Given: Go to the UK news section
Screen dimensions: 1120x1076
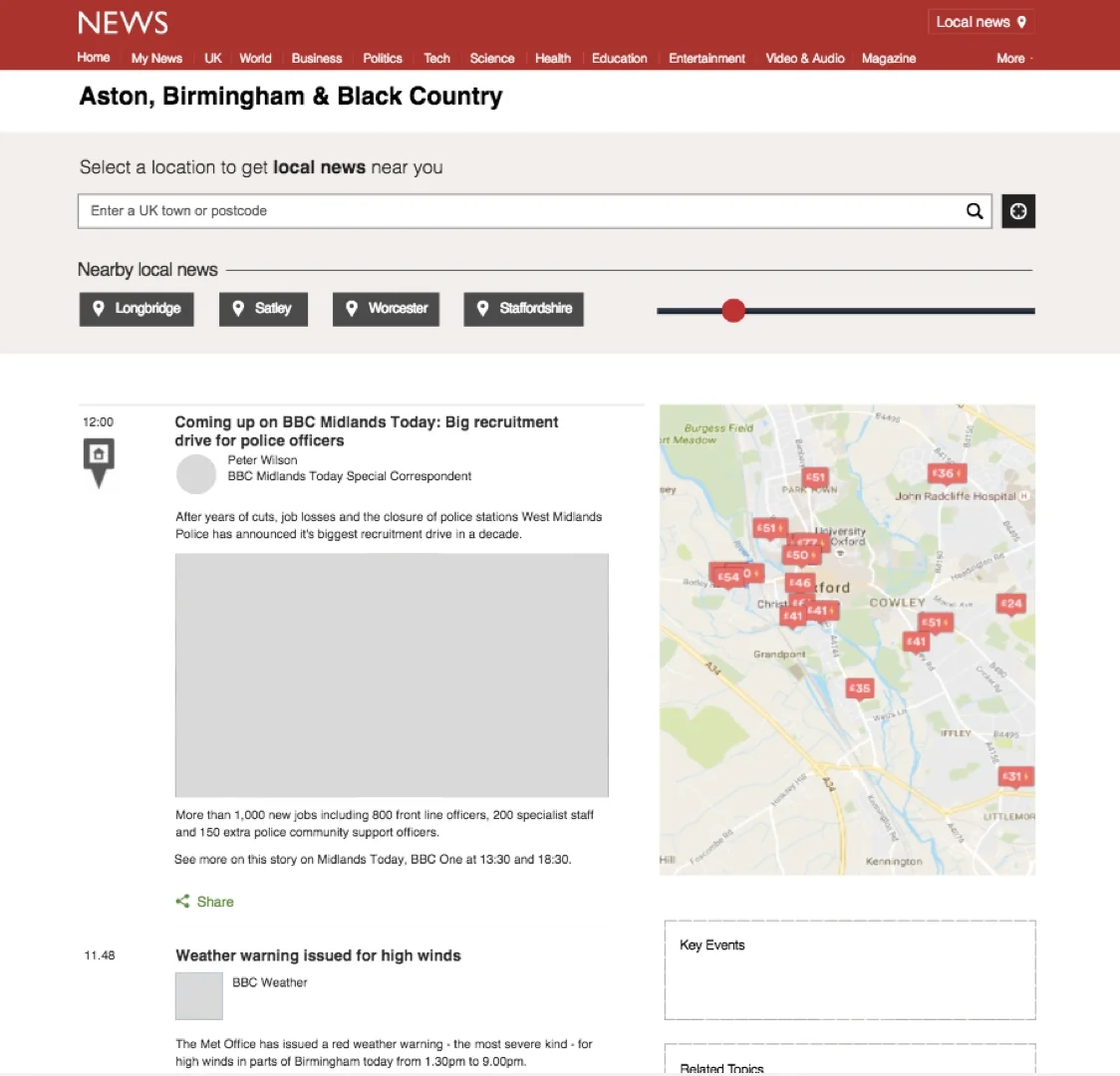Looking at the screenshot, I should [213, 59].
